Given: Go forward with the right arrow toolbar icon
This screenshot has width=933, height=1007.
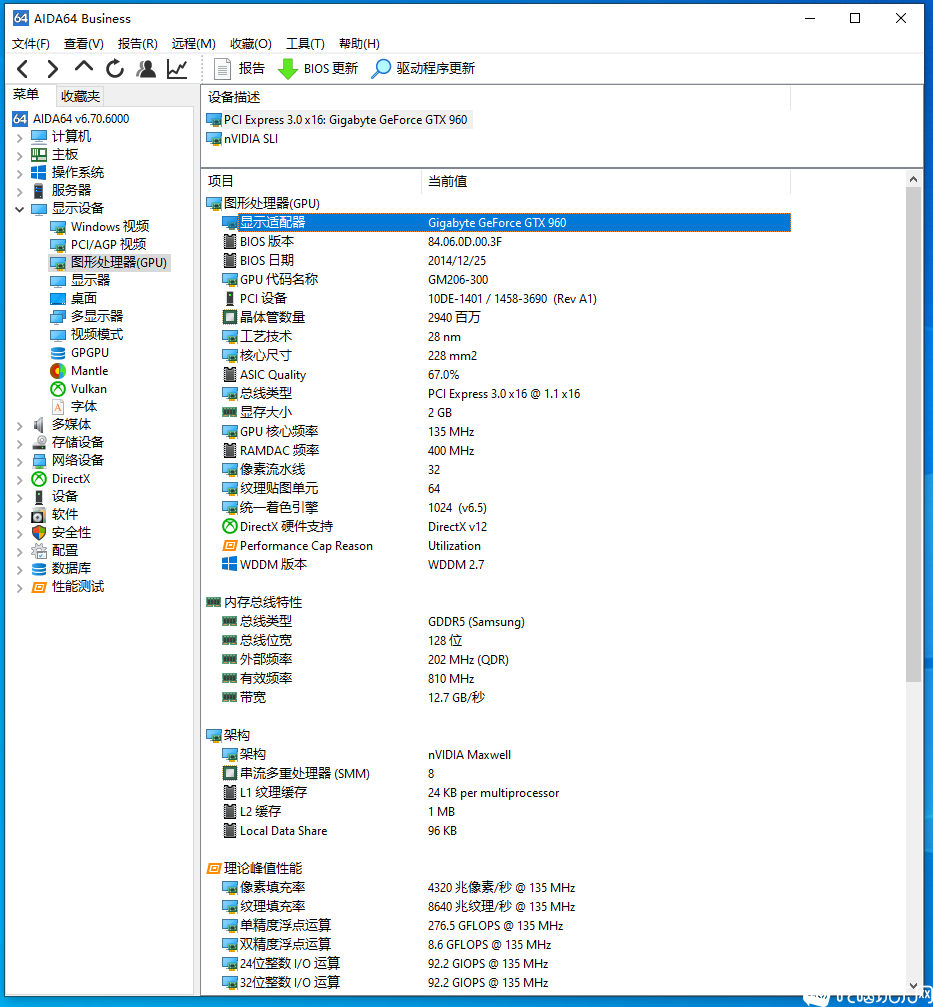Looking at the screenshot, I should point(53,69).
